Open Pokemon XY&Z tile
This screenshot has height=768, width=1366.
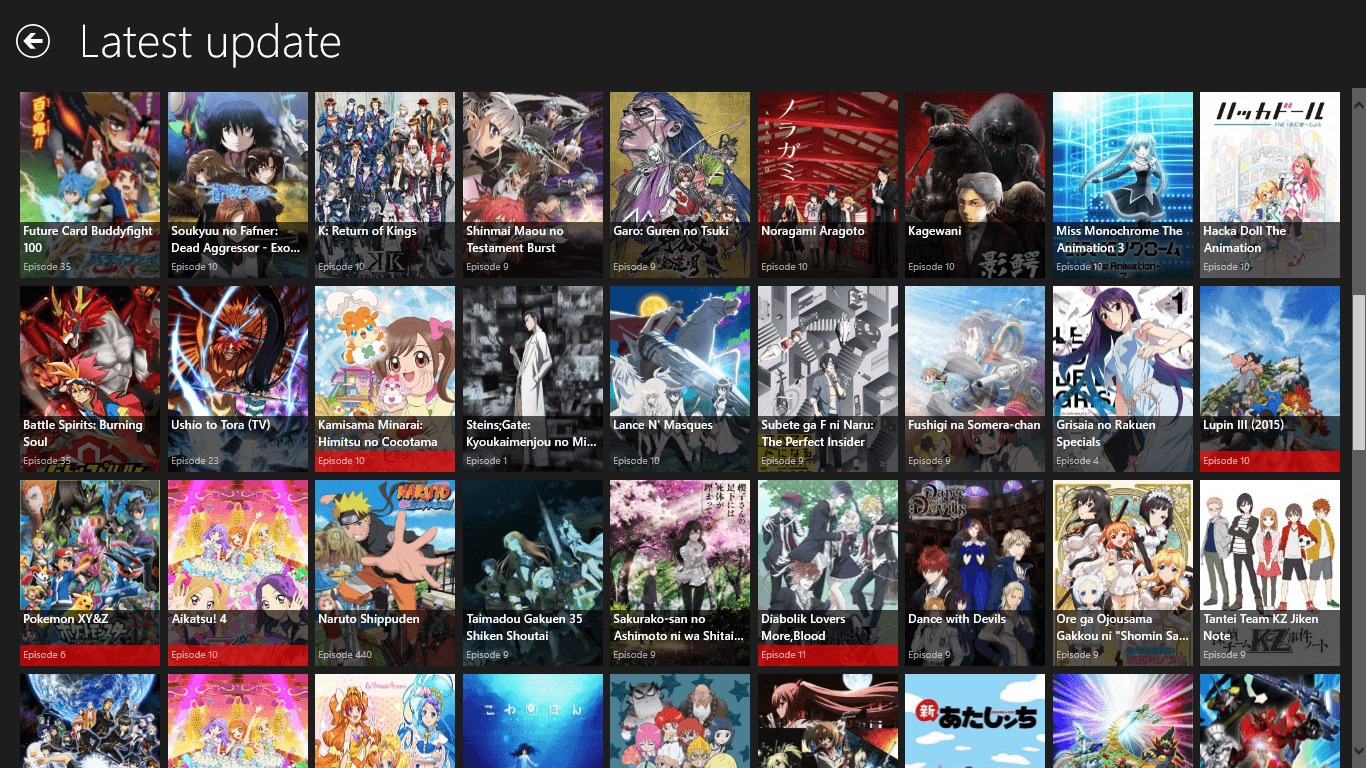(90, 573)
